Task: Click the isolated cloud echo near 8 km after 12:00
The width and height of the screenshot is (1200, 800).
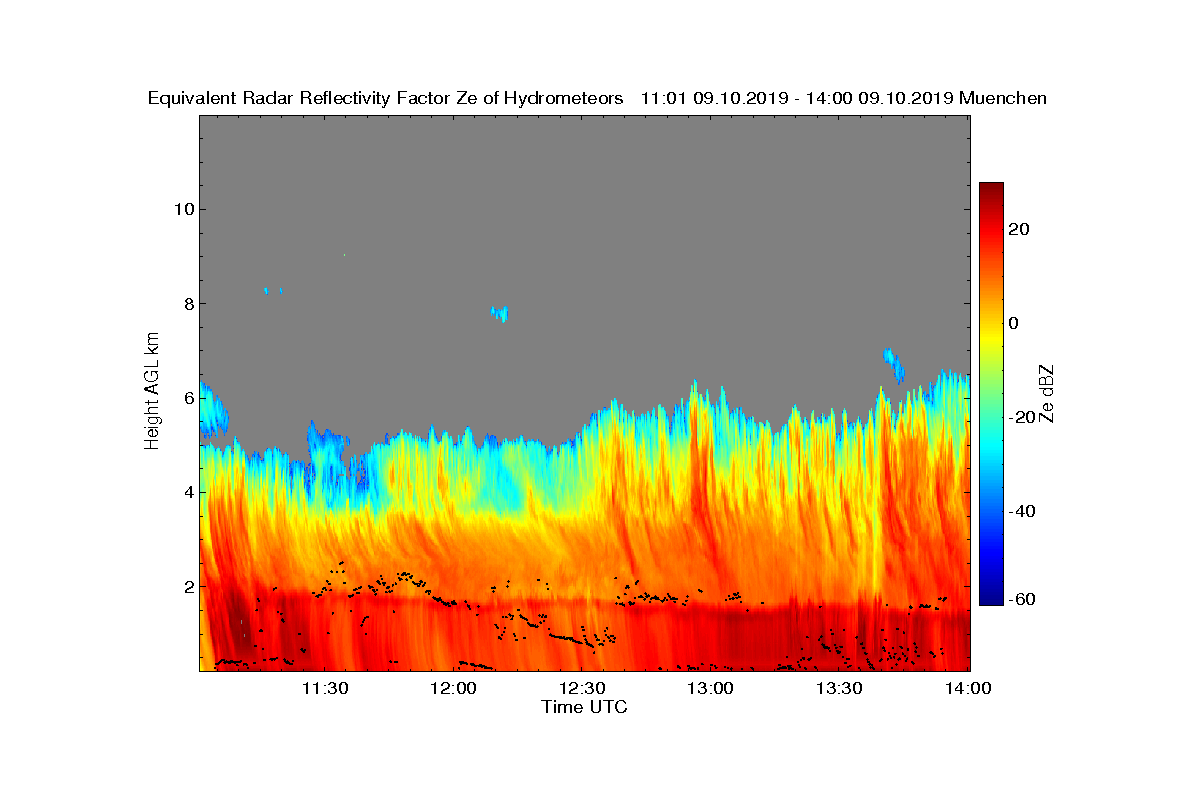Action: pyautogui.click(x=500, y=313)
